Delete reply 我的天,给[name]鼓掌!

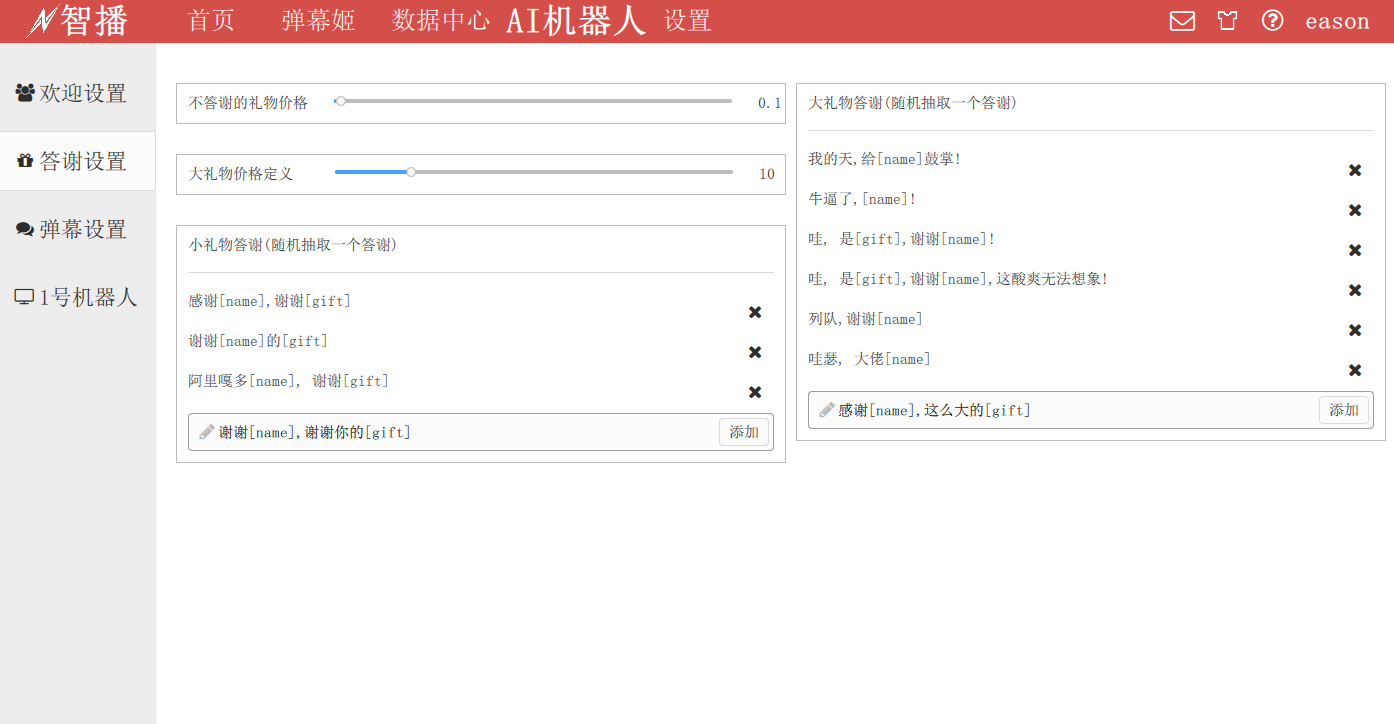pyautogui.click(x=1355, y=170)
